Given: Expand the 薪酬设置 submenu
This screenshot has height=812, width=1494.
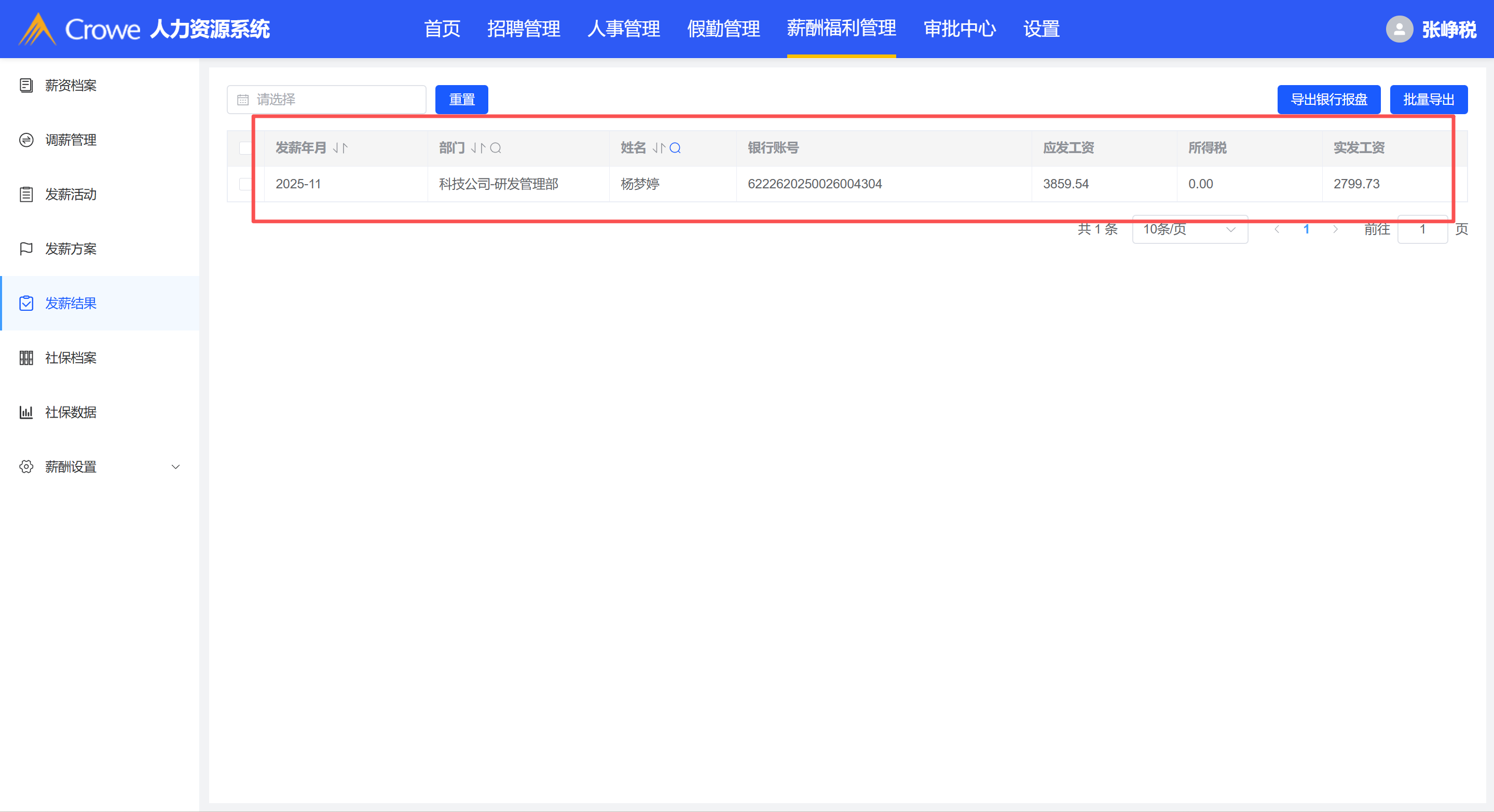Looking at the screenshot, I should click(175, 467).
